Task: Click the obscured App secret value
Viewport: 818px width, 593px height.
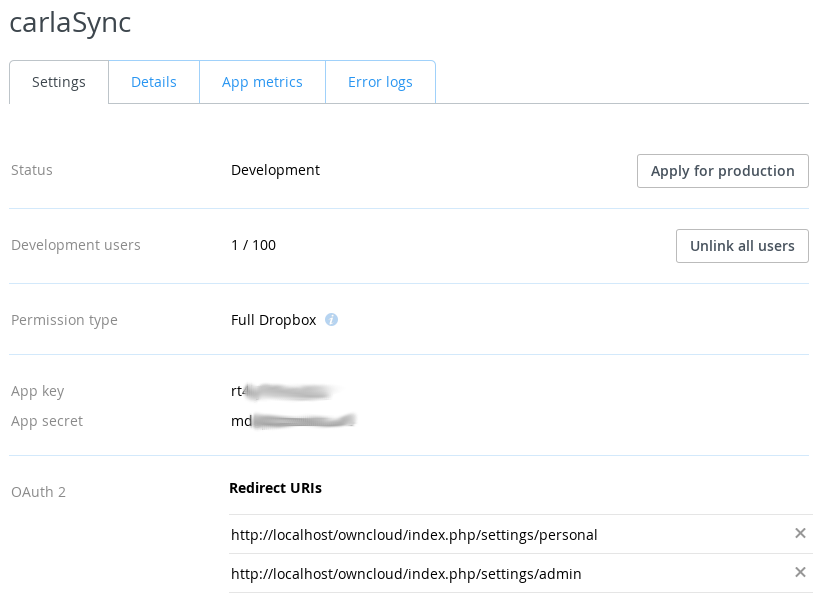Action: tap(290, 420)
